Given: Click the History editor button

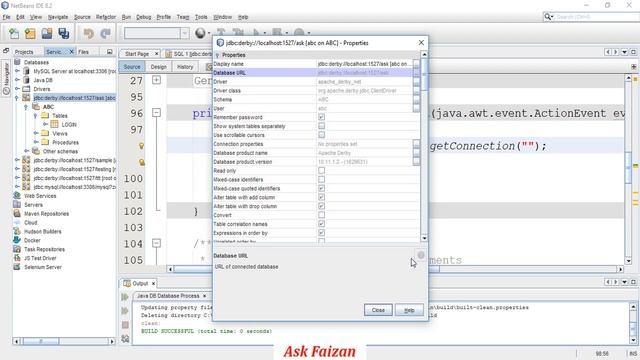Looking at the screenshot, I should tap(185, 67).
